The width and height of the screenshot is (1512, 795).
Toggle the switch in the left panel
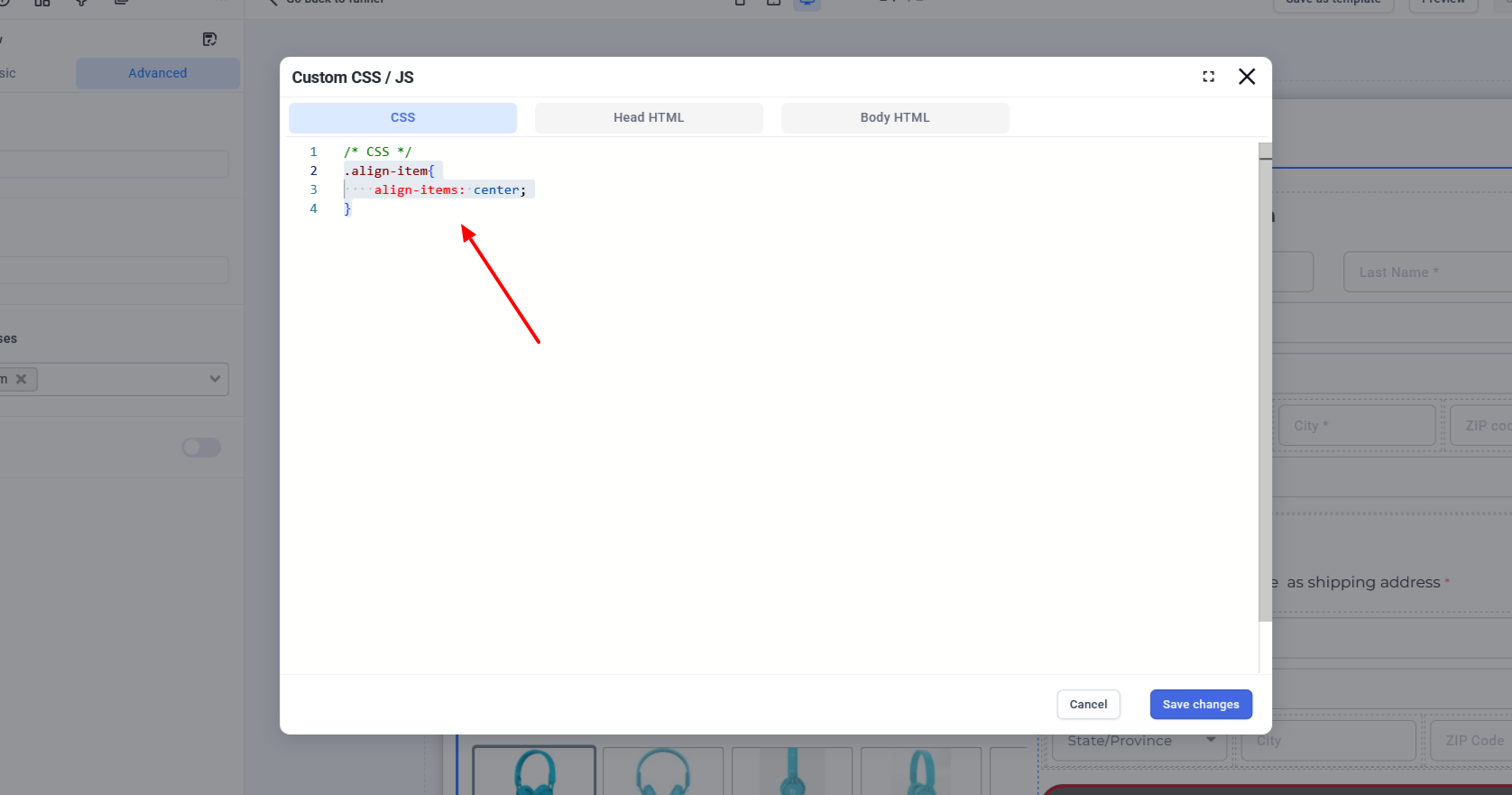(x=201, y=448)
